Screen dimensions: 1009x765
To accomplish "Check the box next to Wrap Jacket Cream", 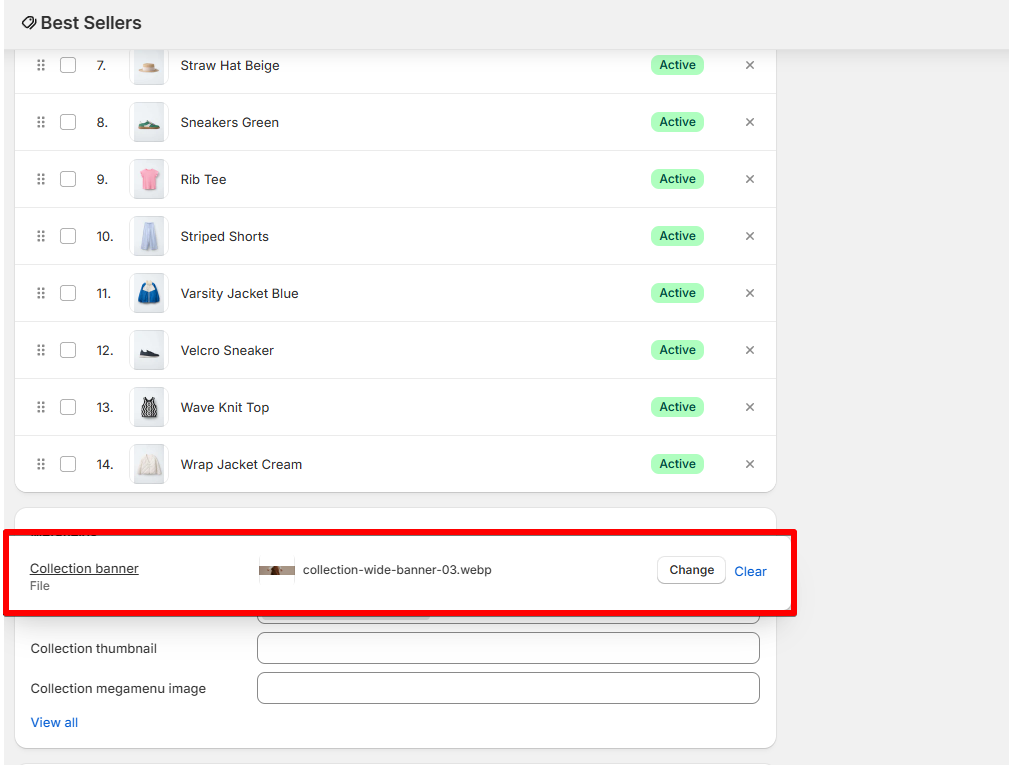I will 68,464.
